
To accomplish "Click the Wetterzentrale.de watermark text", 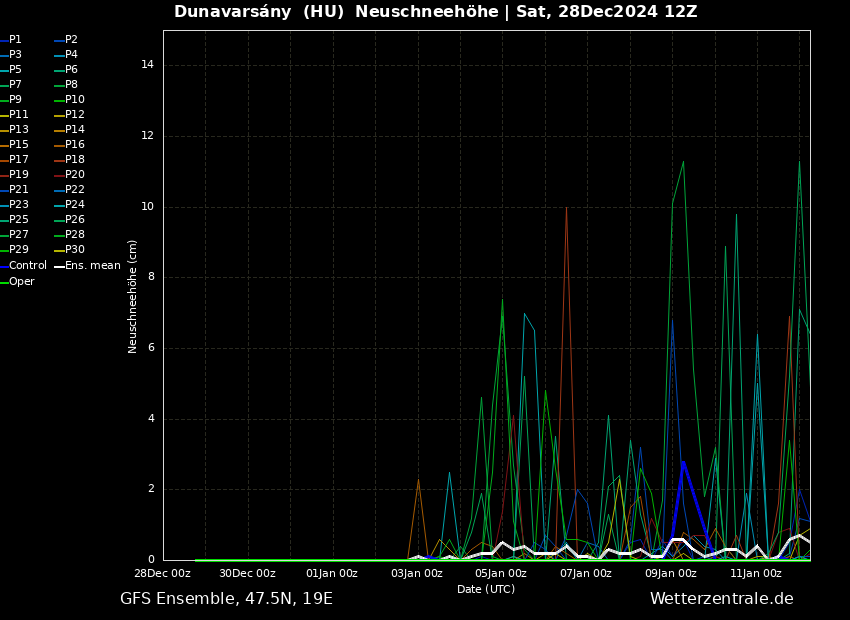I will 721,599.
